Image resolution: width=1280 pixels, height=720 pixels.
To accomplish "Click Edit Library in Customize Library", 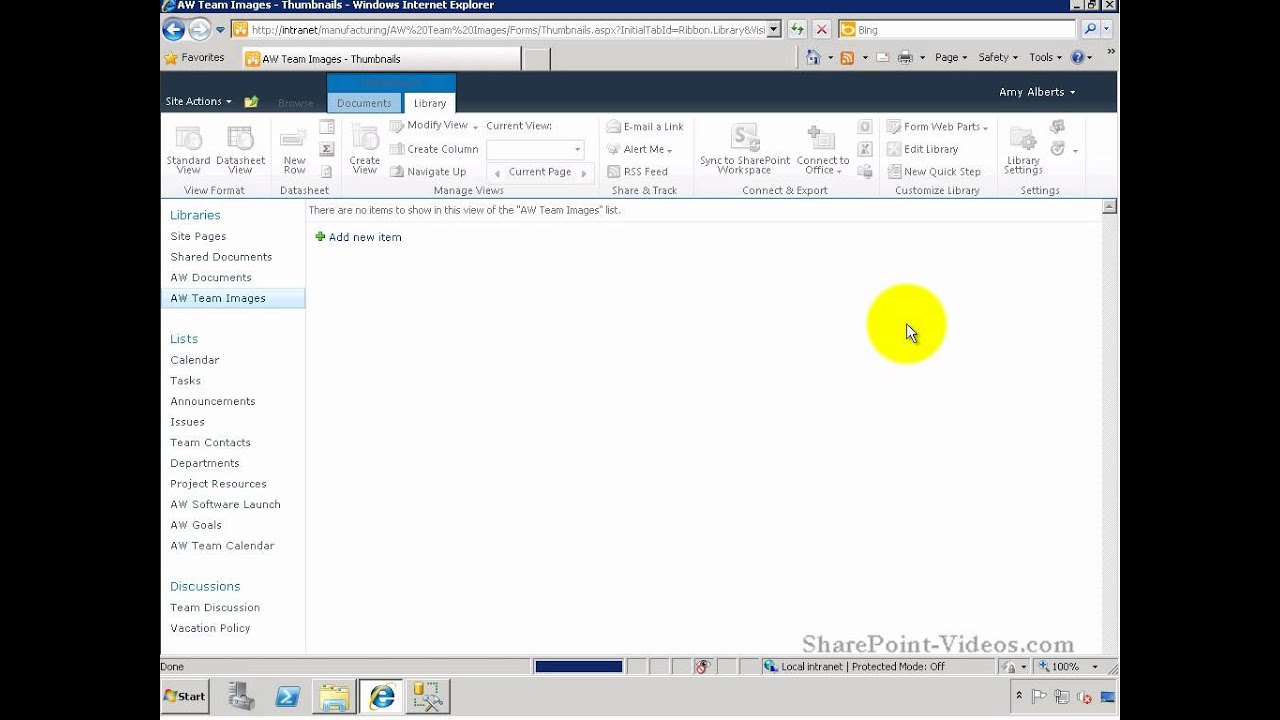I will tap(922, 149).
